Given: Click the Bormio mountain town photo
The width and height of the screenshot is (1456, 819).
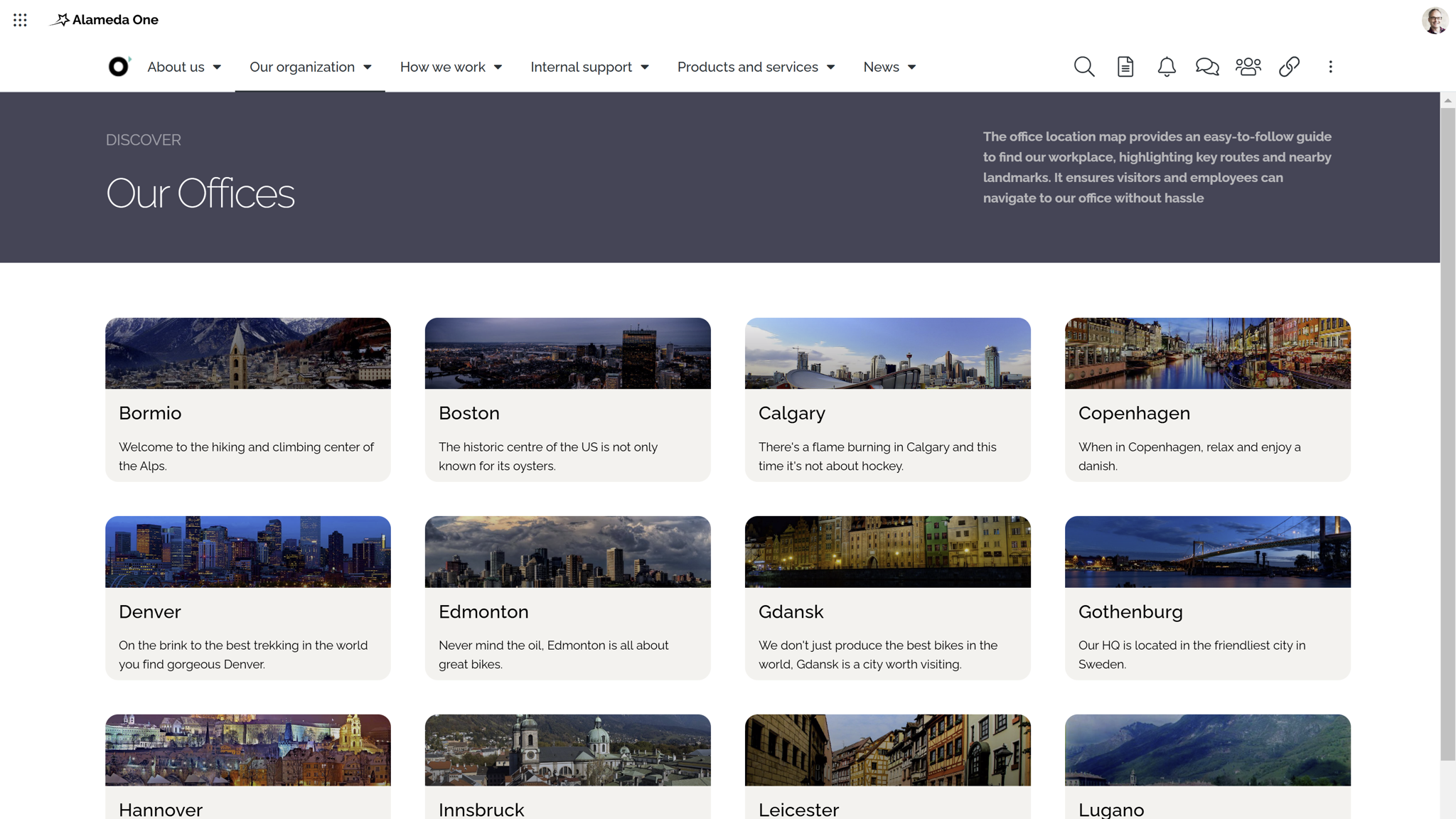Looking at the screenshot, I should click(248, 353).
